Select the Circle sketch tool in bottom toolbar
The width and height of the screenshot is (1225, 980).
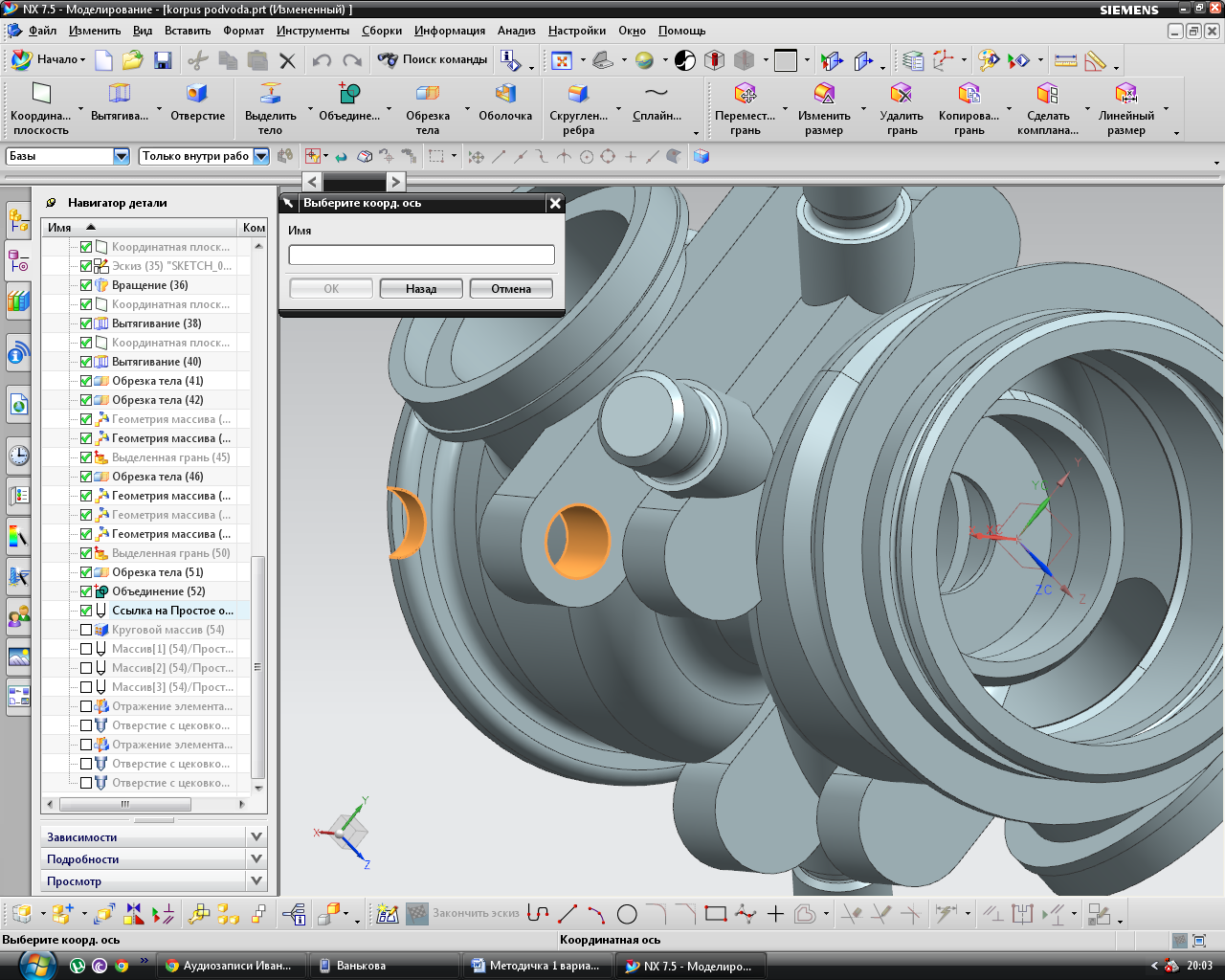[x=627, y=915]
